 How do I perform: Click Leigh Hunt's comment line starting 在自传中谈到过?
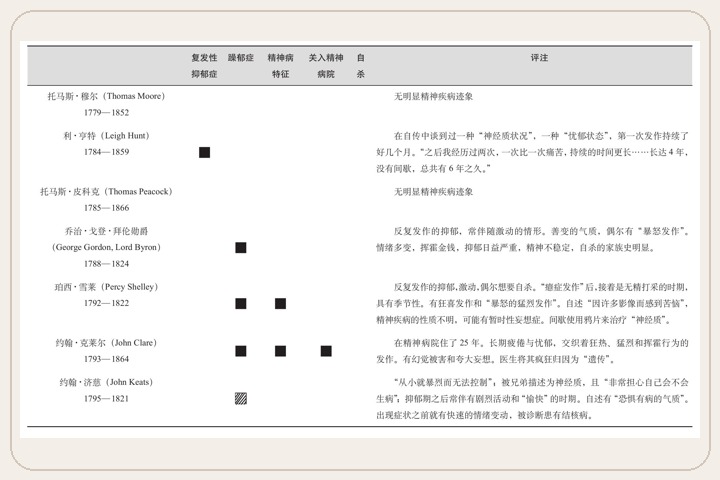click(541, 136)
